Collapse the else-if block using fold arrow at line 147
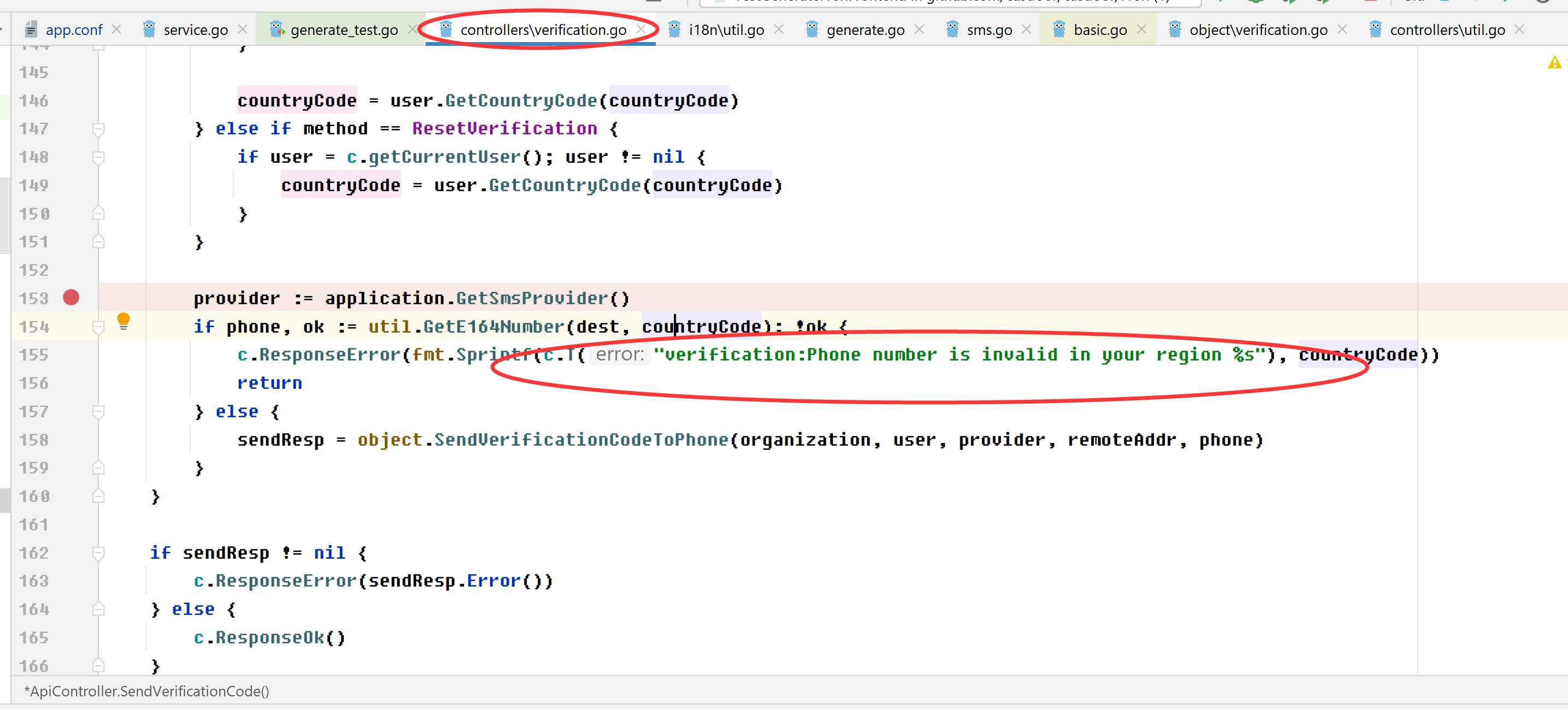1568x710 pixels. click(x=98, y=129)
